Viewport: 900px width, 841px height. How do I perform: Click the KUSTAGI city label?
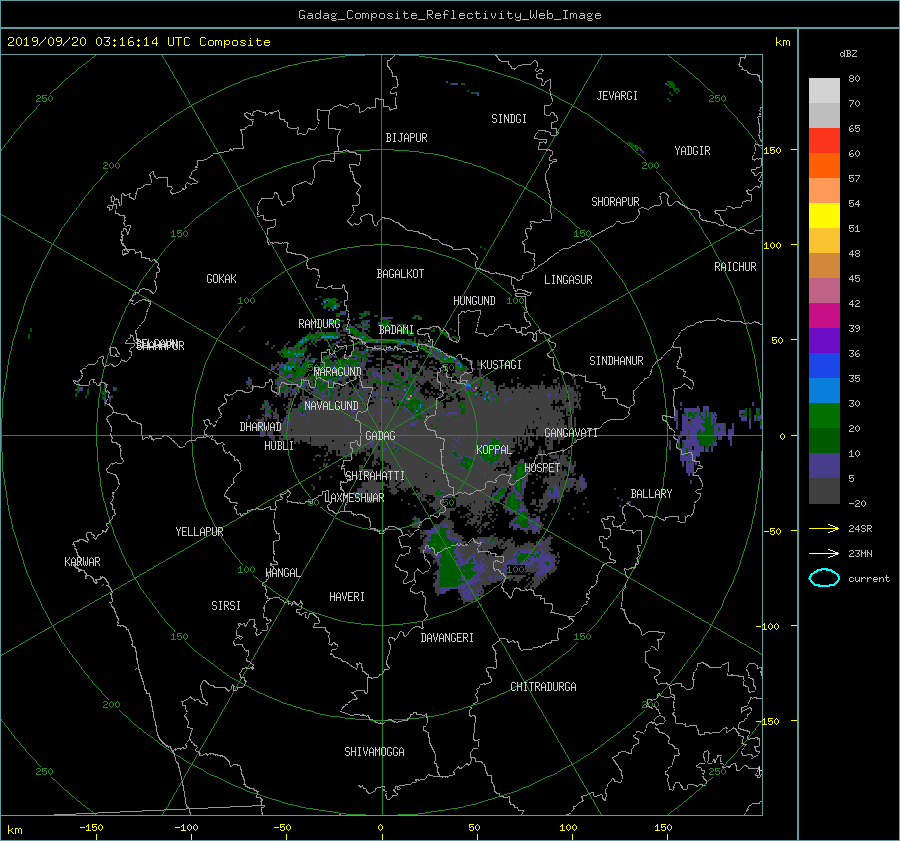click(x=501, y=365)
